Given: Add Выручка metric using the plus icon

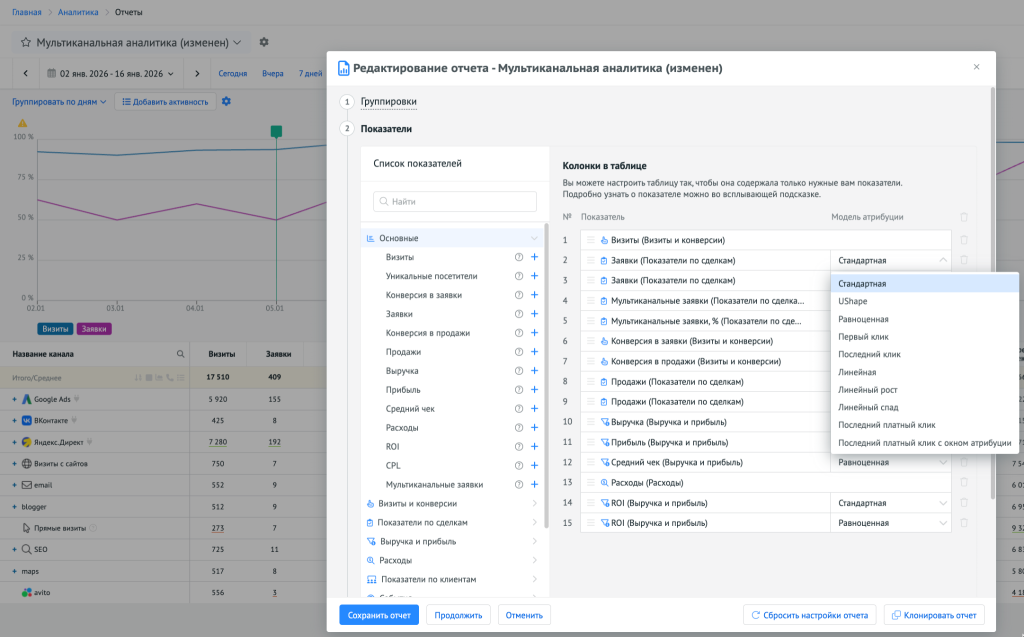Looking at the screenshot, I should coord(534,371).
